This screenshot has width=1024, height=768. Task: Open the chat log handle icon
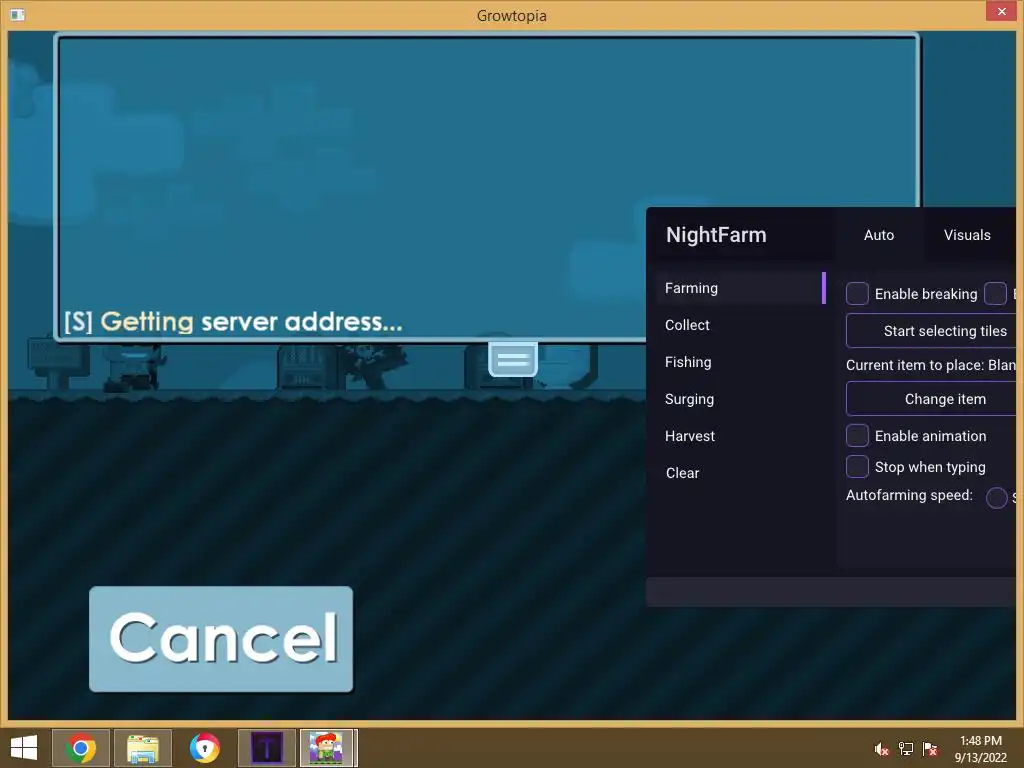(x=513, y=359)
